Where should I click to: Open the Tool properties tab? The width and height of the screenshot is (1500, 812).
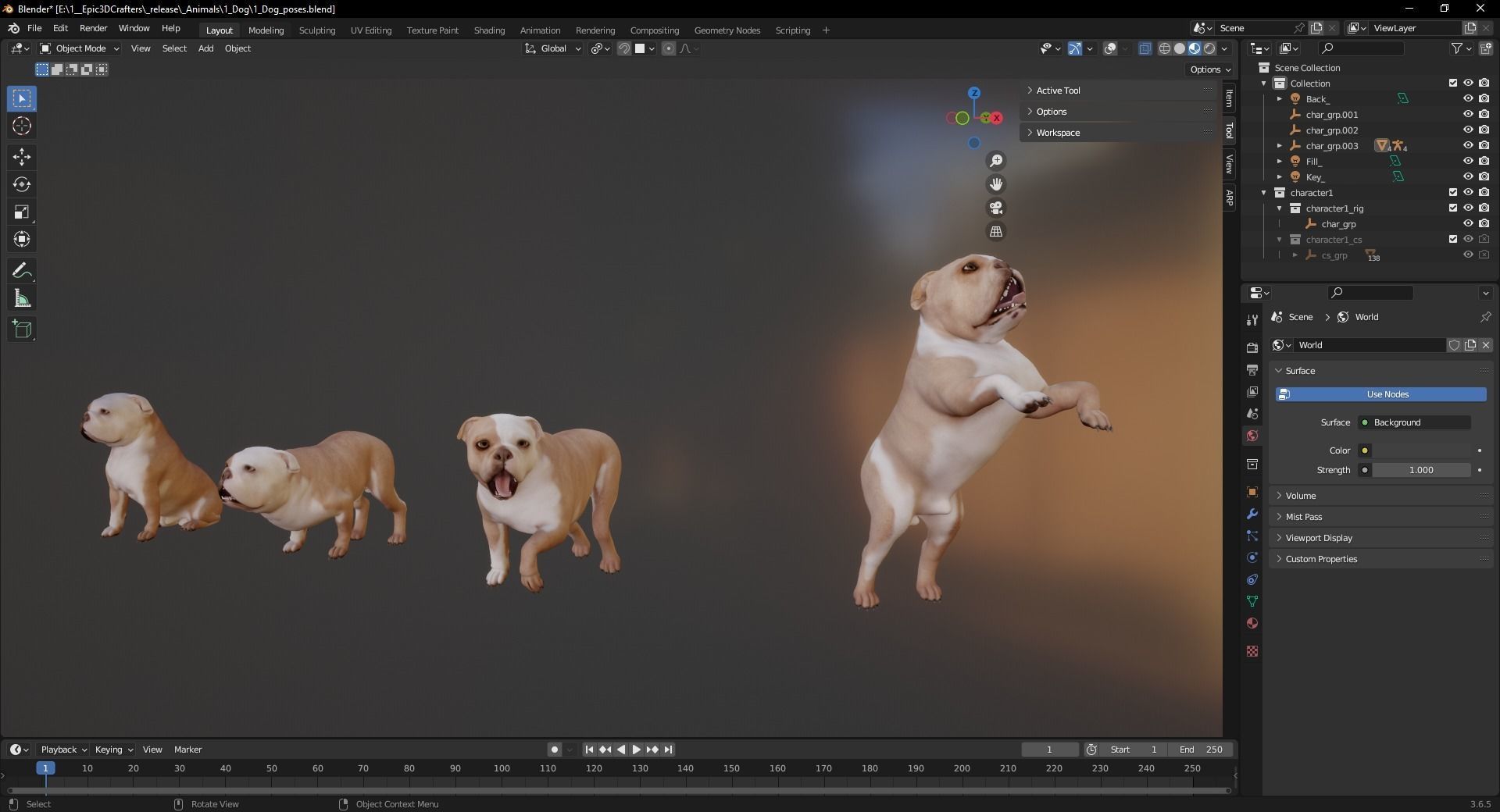(1252, 319)
